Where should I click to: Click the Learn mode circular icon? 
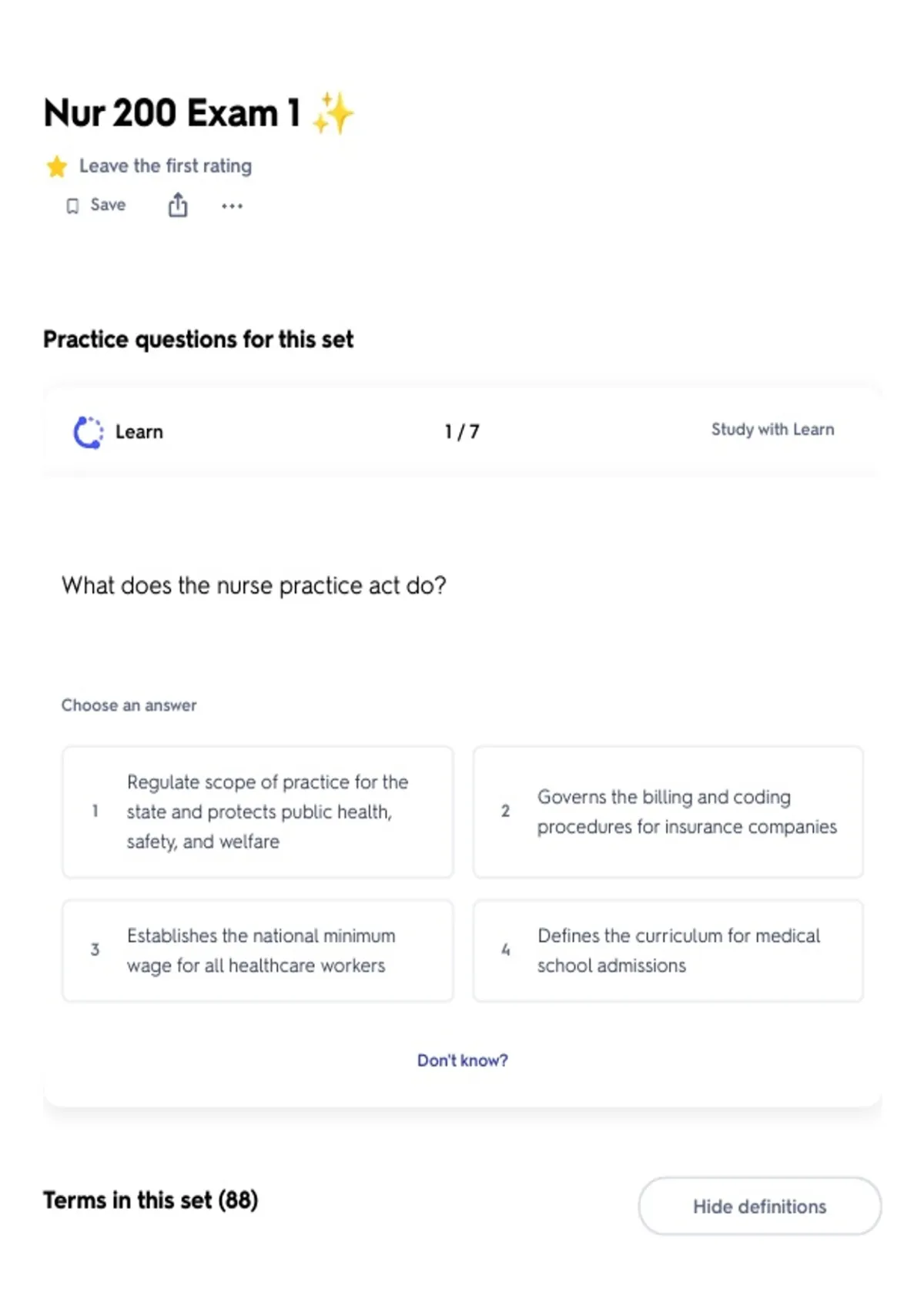(x=88, y=432)
